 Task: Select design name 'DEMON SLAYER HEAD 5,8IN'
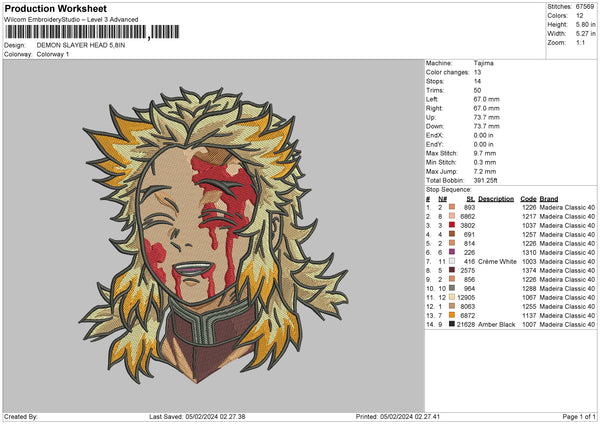click(81, 45)
